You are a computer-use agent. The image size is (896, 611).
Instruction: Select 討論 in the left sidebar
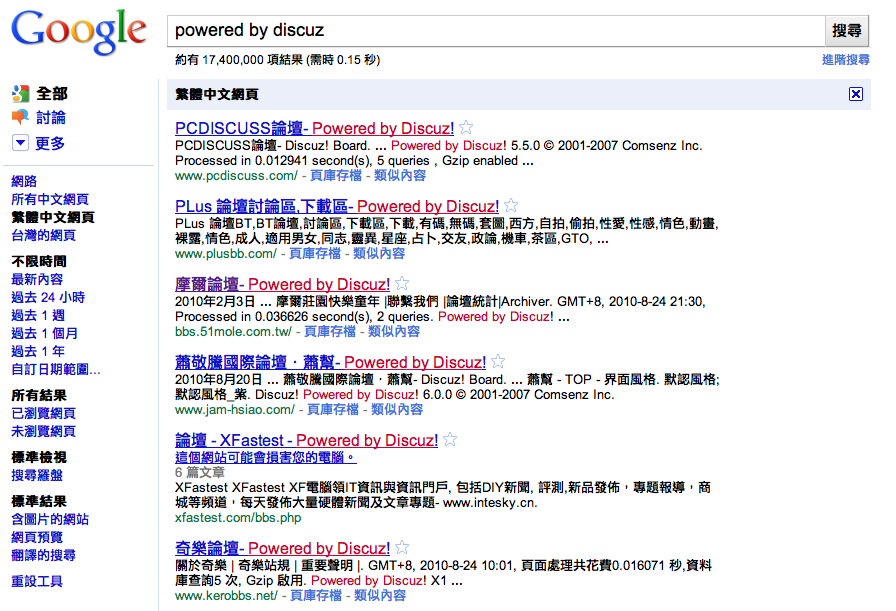pyautogui.click(x=51, y=118)
